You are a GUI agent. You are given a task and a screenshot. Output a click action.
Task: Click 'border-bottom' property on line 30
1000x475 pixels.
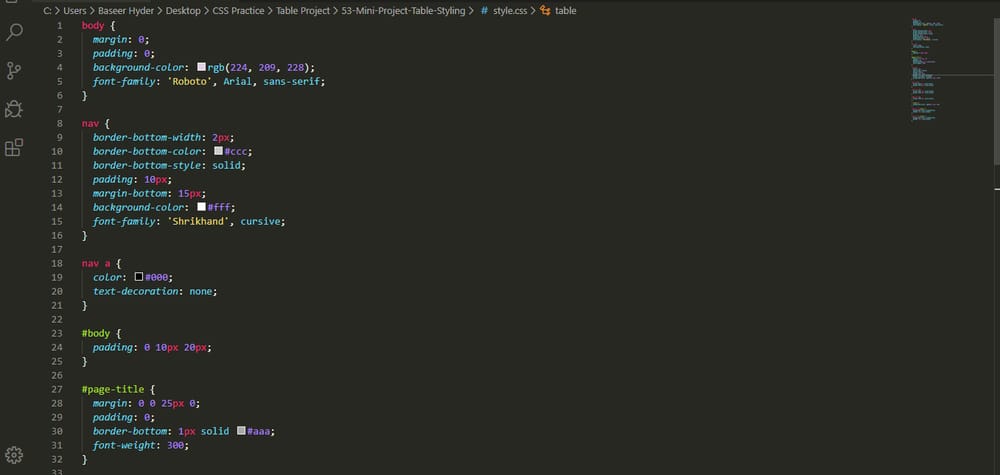[x=131, y=431]
